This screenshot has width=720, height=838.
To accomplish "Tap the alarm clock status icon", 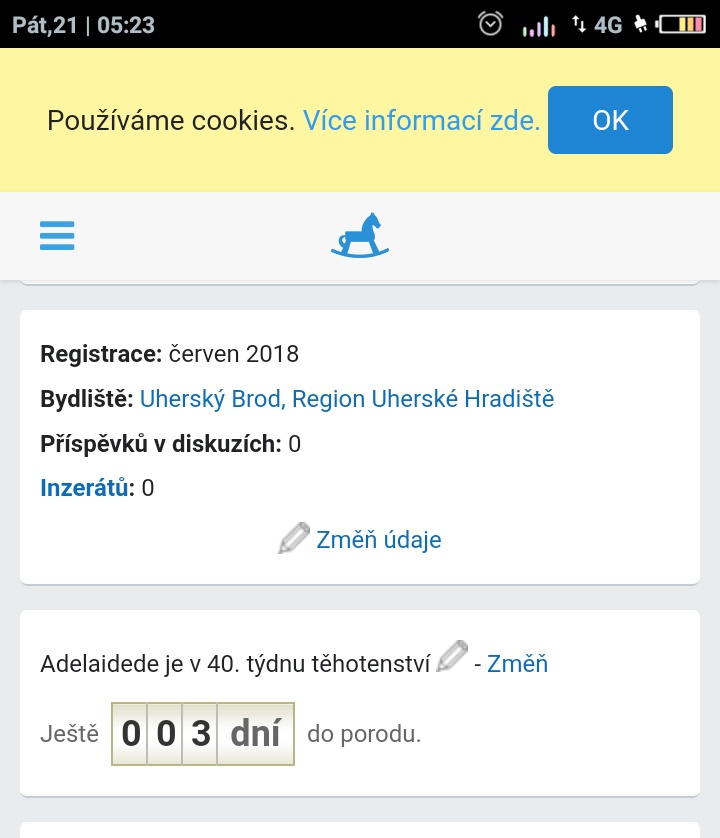I will tap(490, 24).
